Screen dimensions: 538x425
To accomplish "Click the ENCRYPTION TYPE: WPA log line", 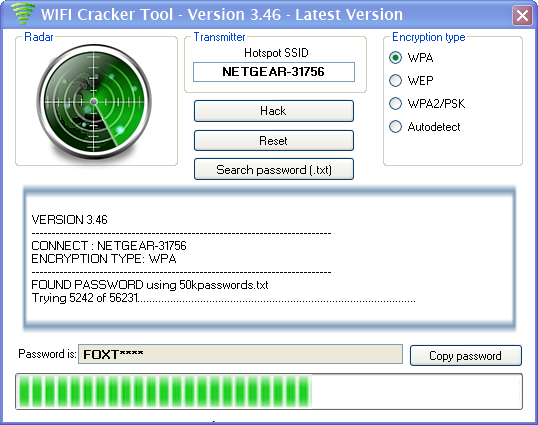I will click(x=104, y=259).
